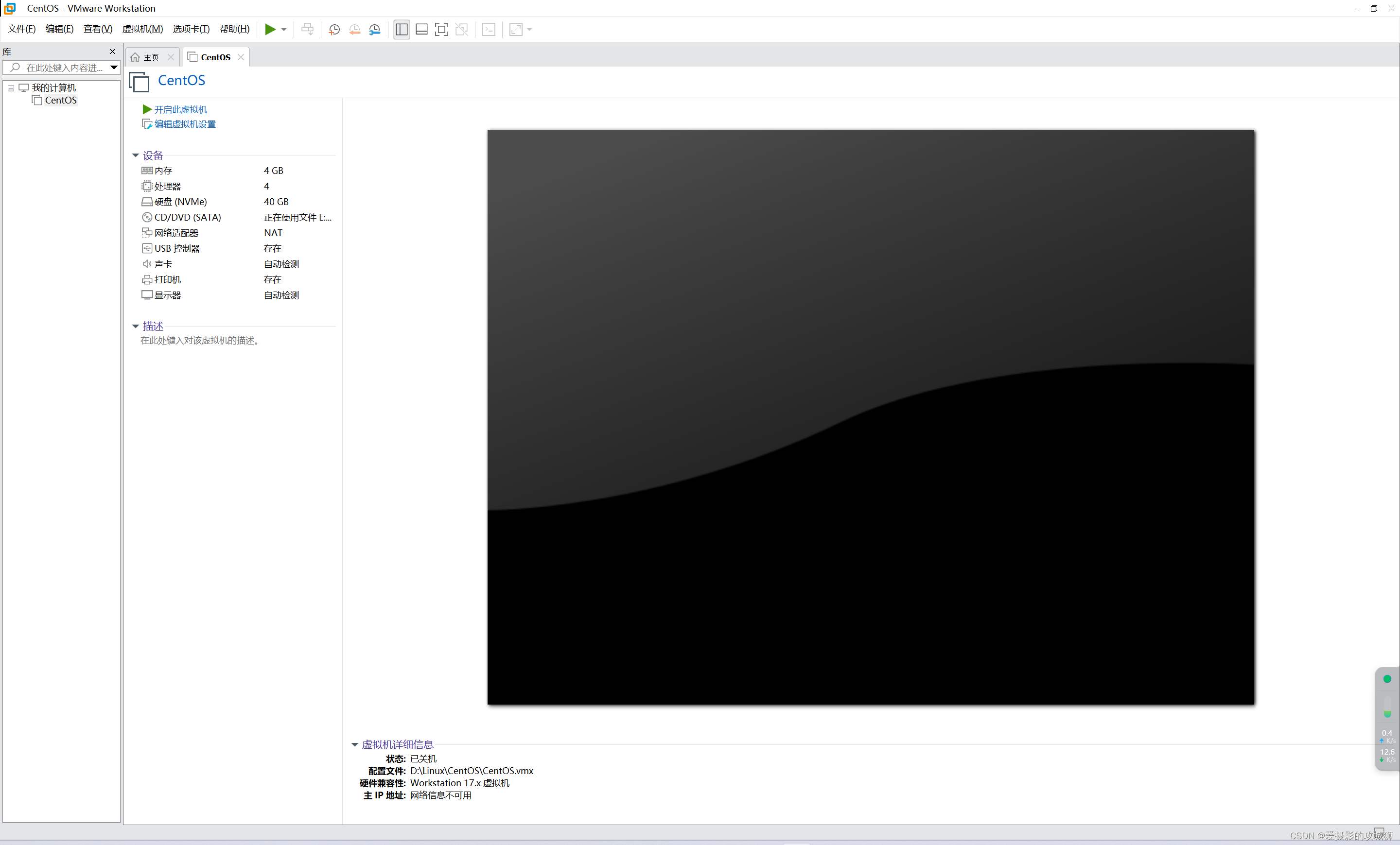Click the 开启此虚拟机 link

point(180,109)
